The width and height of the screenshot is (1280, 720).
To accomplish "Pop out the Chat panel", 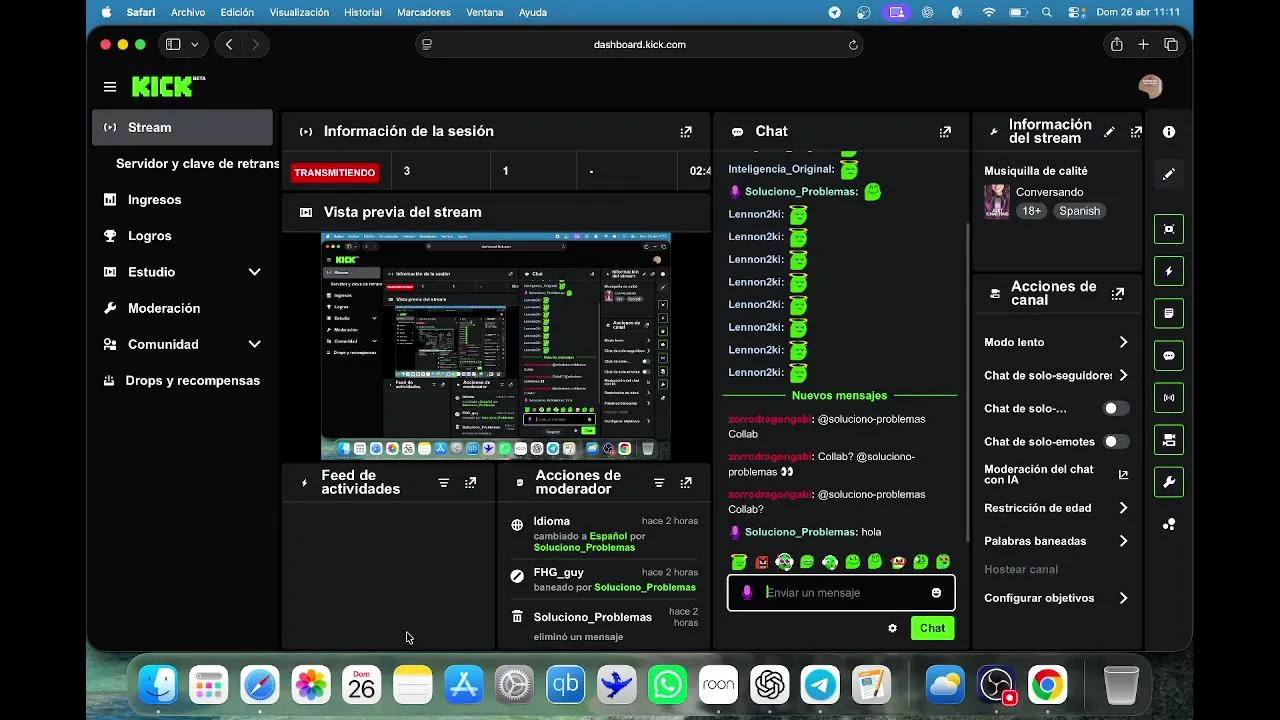I will pyautogui.click(x=945, y=131).
